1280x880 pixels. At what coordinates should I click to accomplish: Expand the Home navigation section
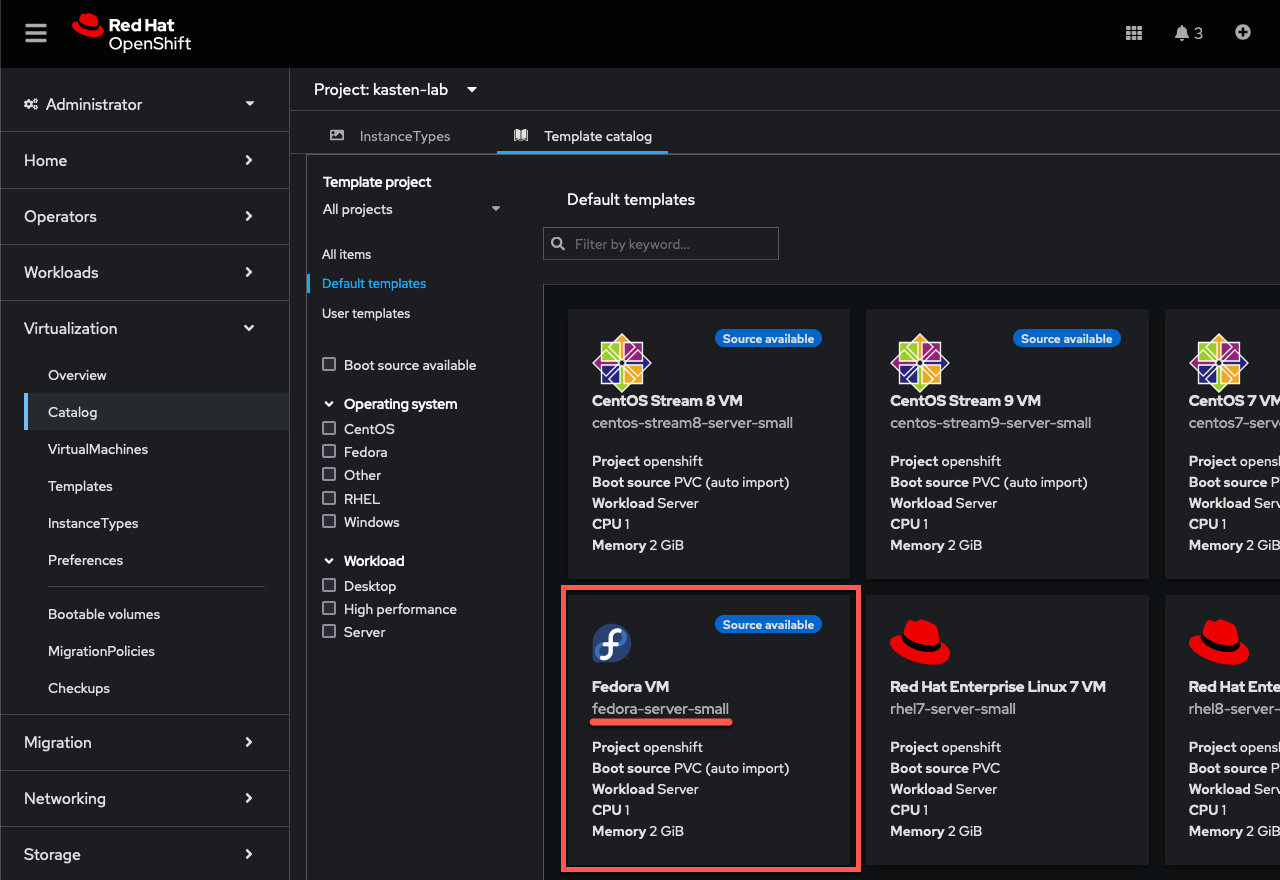coord(145,160)
